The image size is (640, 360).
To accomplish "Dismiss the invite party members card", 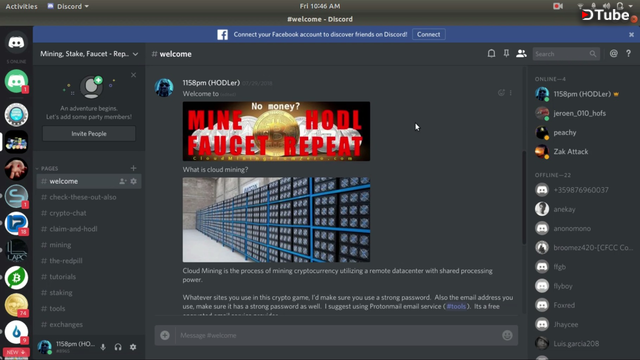I will click(x=133, y=75).
